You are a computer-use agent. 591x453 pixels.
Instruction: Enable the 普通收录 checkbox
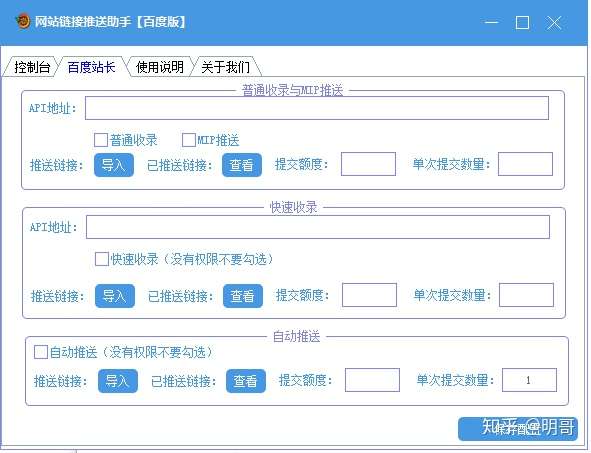(101, 140)
